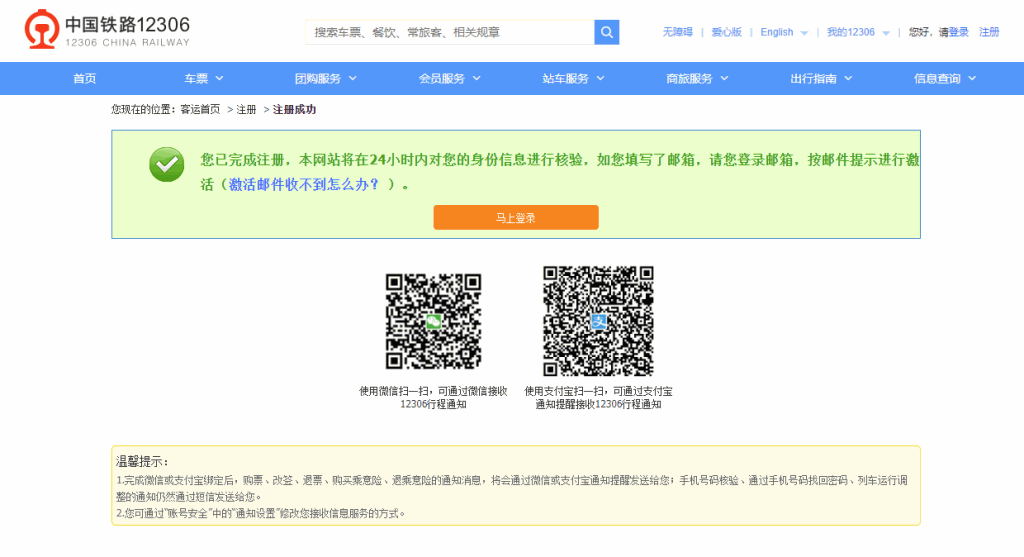
Task: Expand the 车票 navigation menu
Action: tap(203, 78)
